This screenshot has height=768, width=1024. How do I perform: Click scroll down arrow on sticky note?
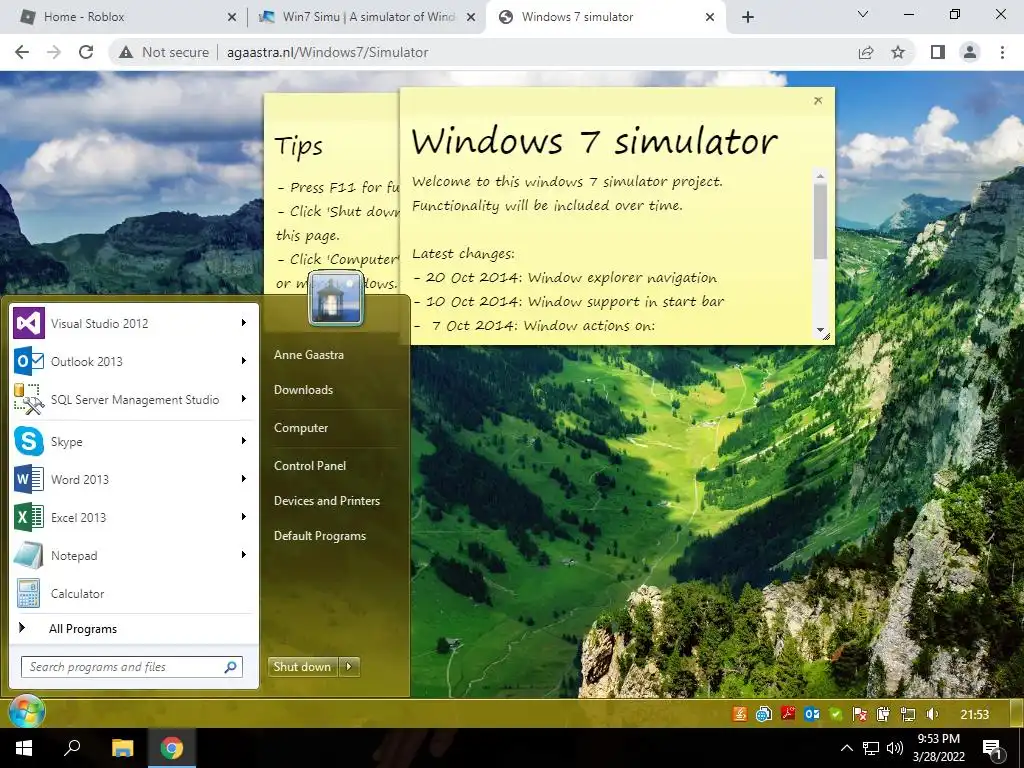(x=820, y=330)
